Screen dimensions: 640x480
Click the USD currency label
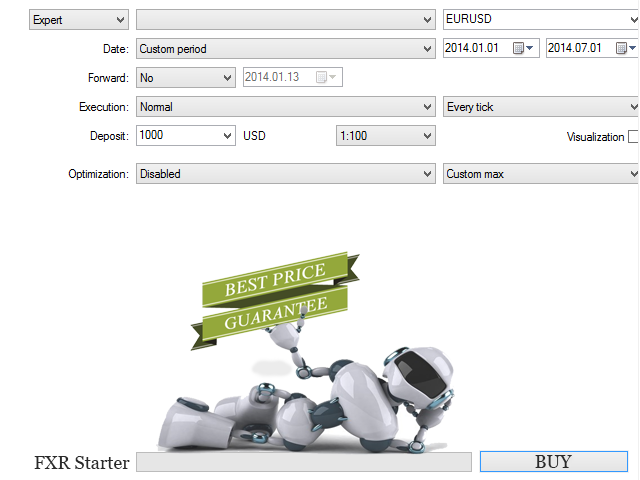point(254,136)
